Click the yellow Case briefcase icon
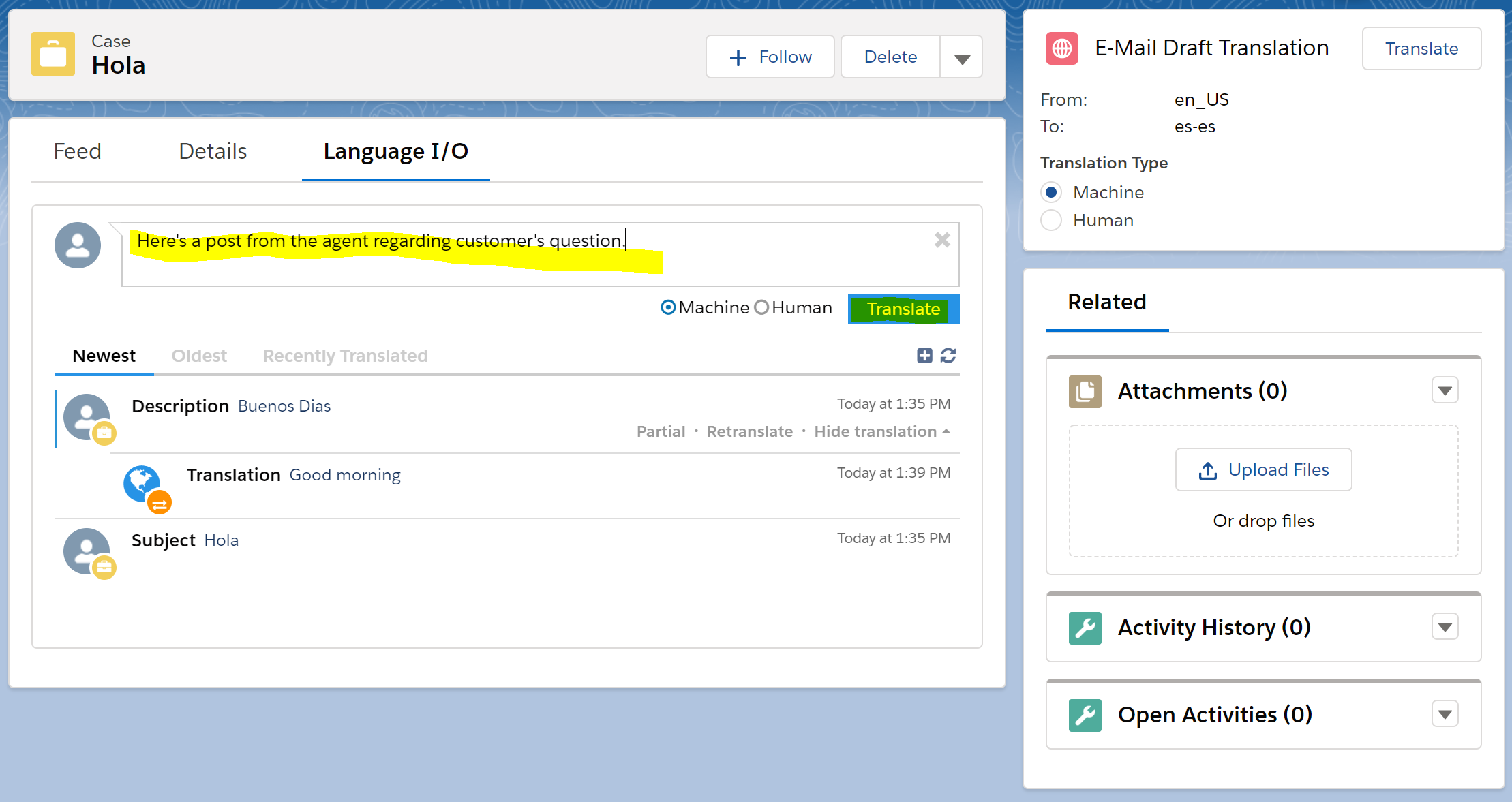Viewport: 1512px width, 802px height. 52,54
